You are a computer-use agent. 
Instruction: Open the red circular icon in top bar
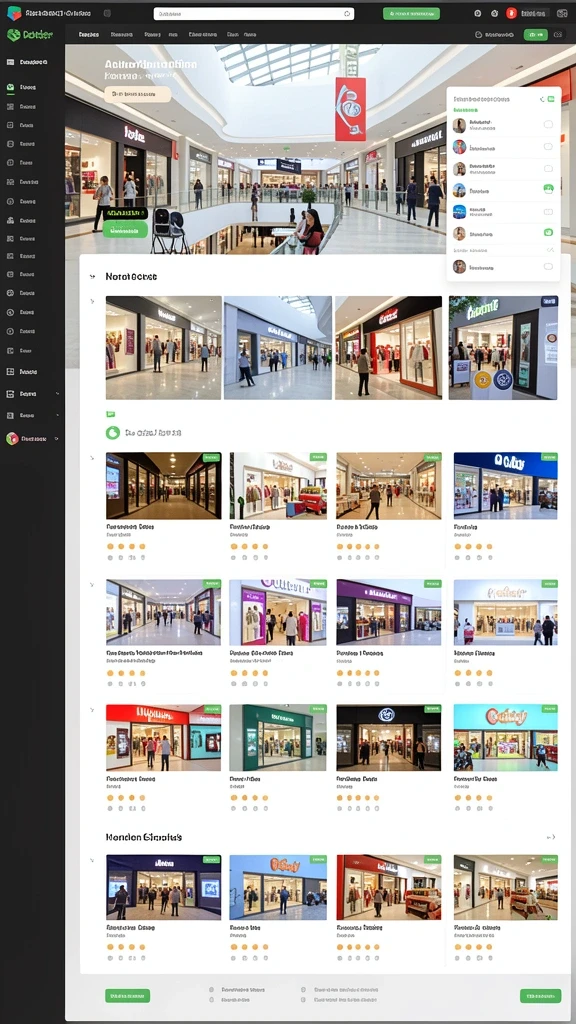point(511,13)
